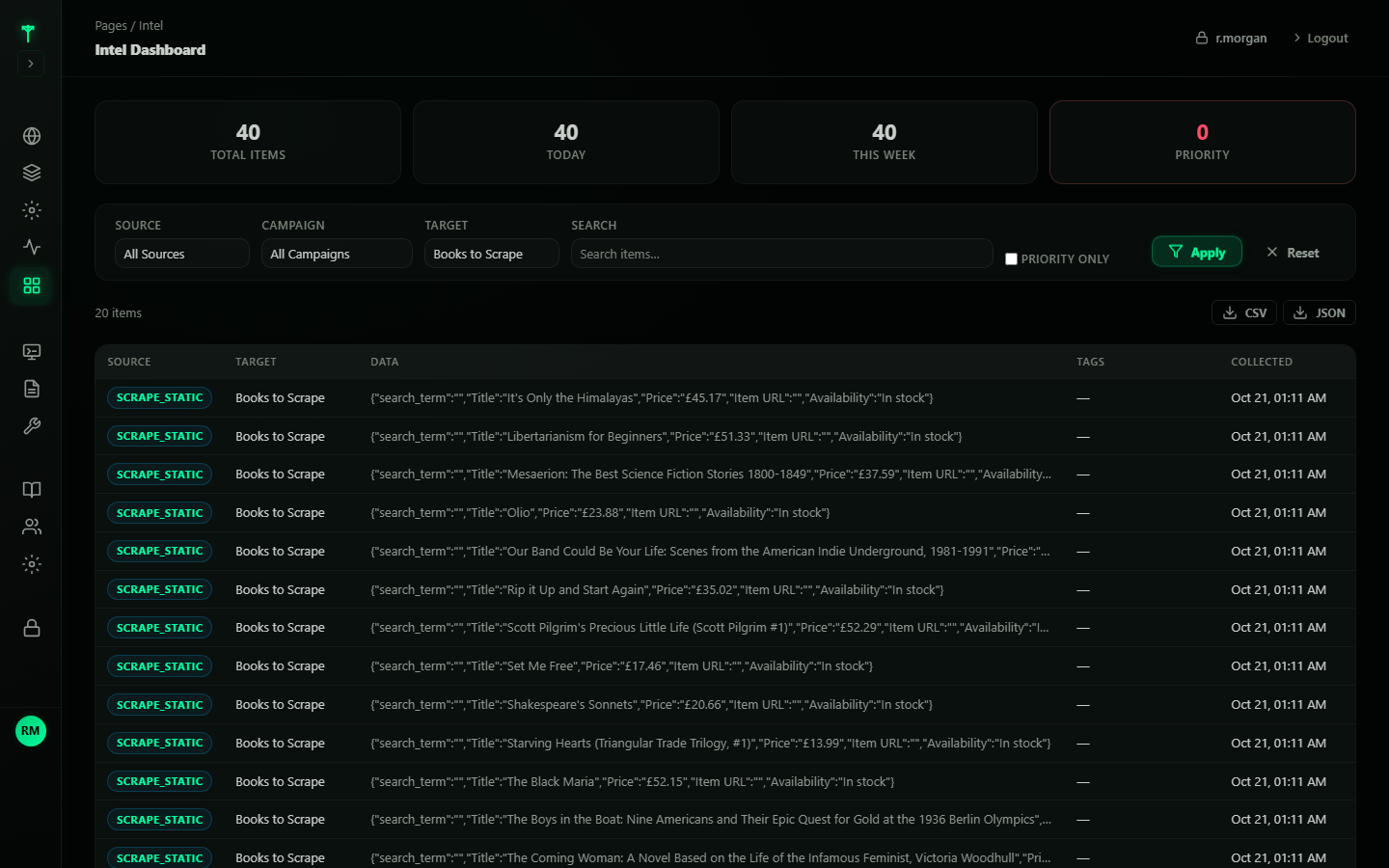Click the gear icon just below the users icon
The image size is (1389, 868).
[32, 564]
